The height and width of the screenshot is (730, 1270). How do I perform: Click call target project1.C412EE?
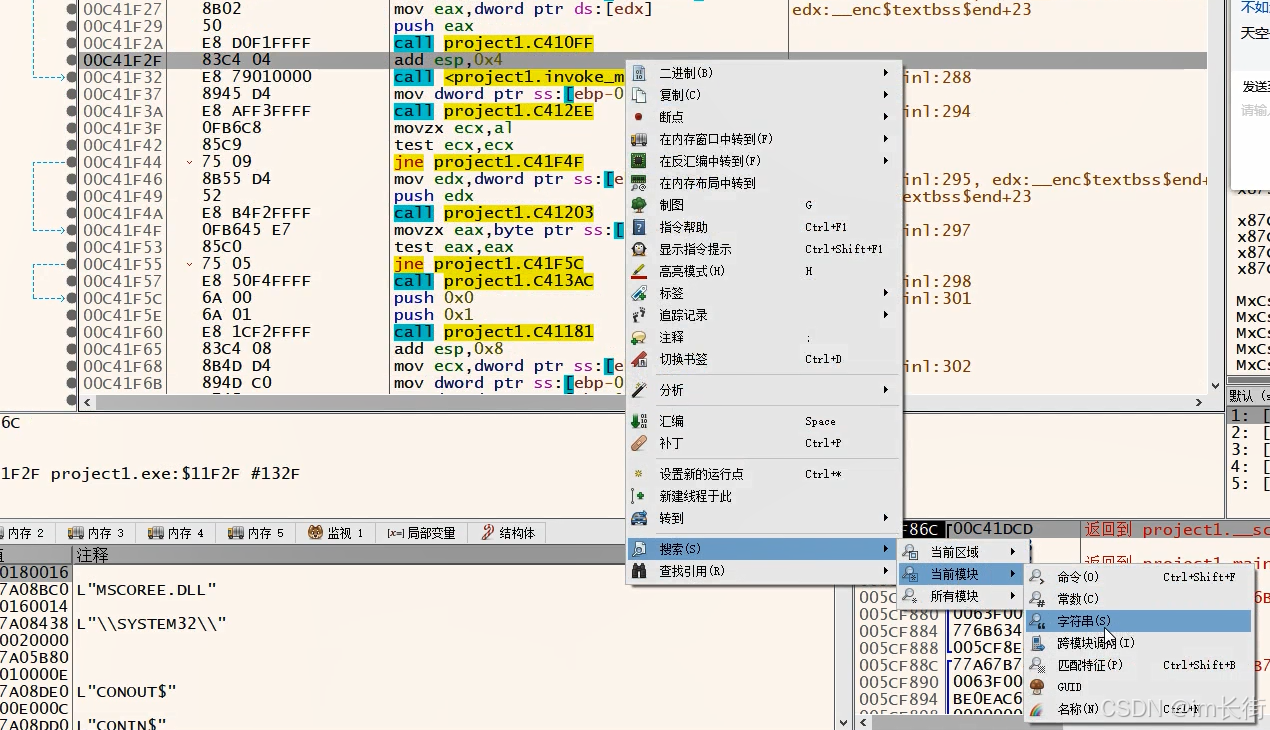tap(518, 111)
